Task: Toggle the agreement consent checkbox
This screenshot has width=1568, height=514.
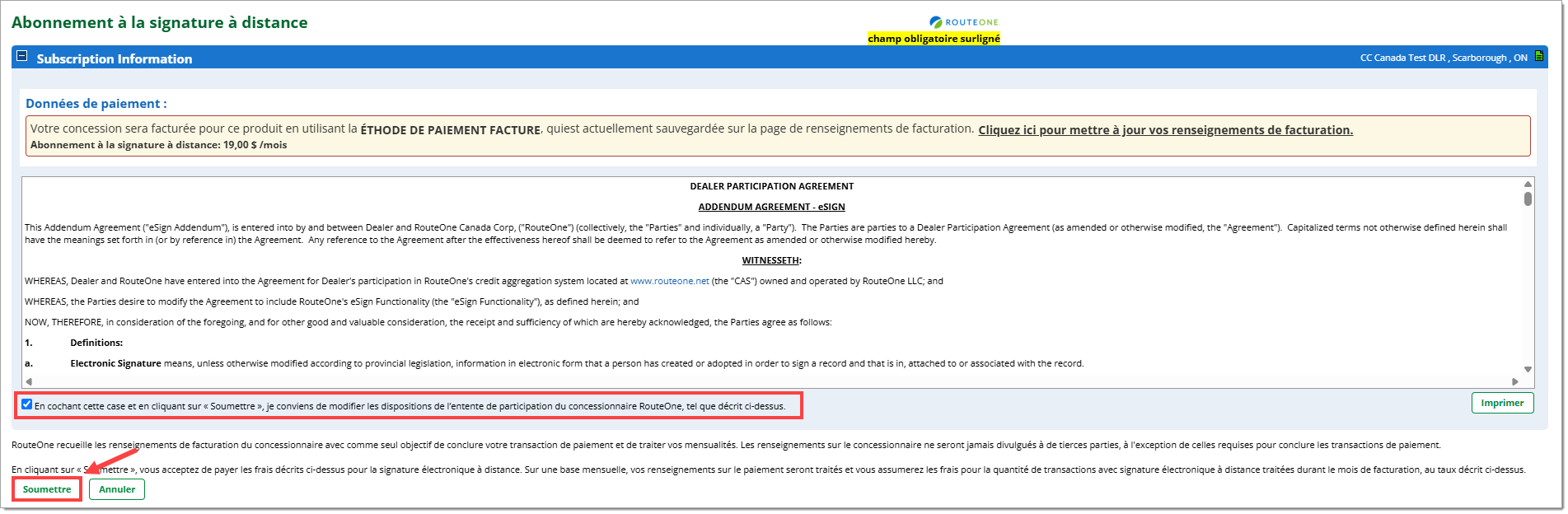Action: (27, 404)
